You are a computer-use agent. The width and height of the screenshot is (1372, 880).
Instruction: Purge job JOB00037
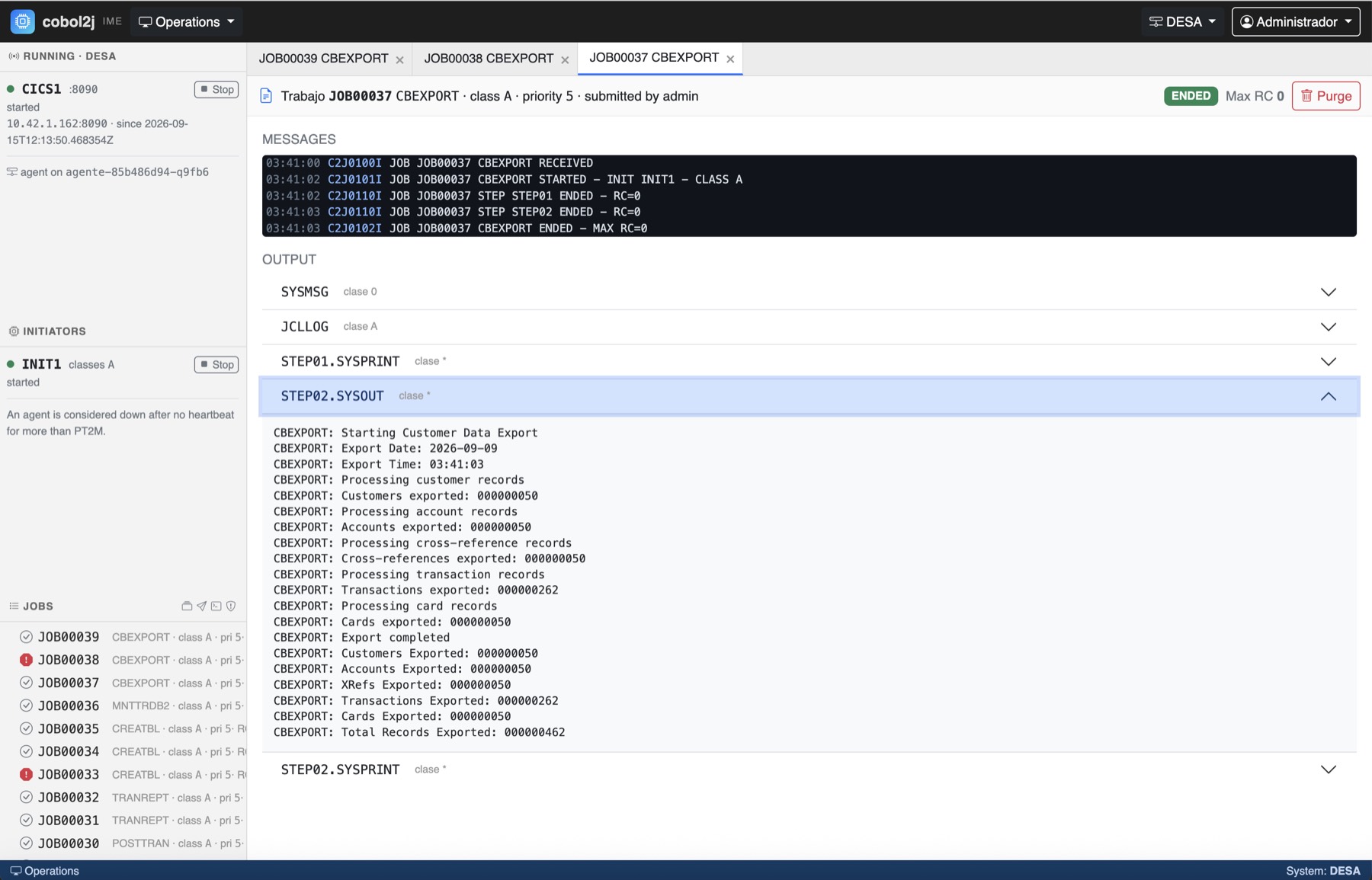point(1326,96)
